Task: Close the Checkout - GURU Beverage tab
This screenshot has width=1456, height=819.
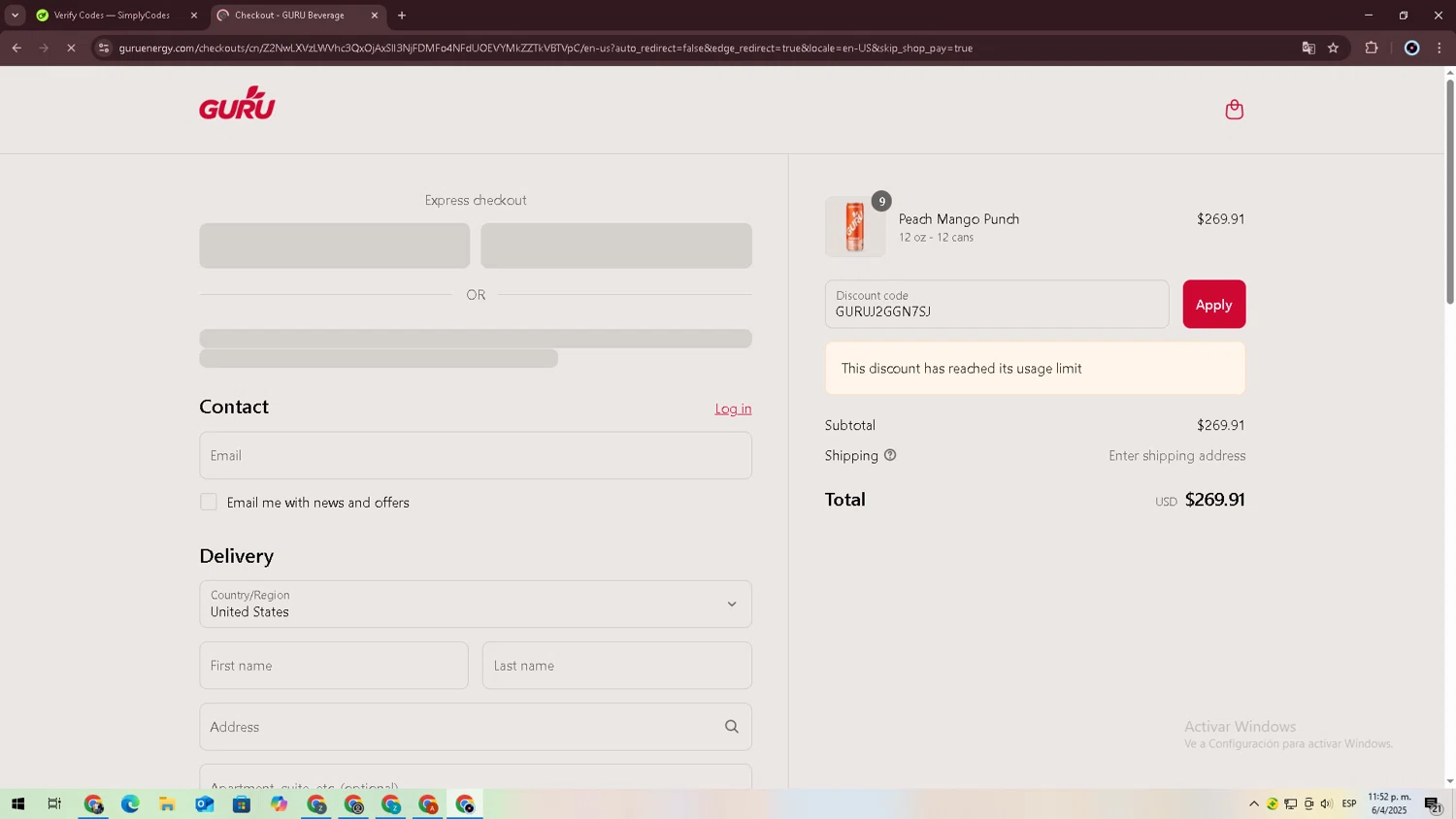Action: coord(375,16)
